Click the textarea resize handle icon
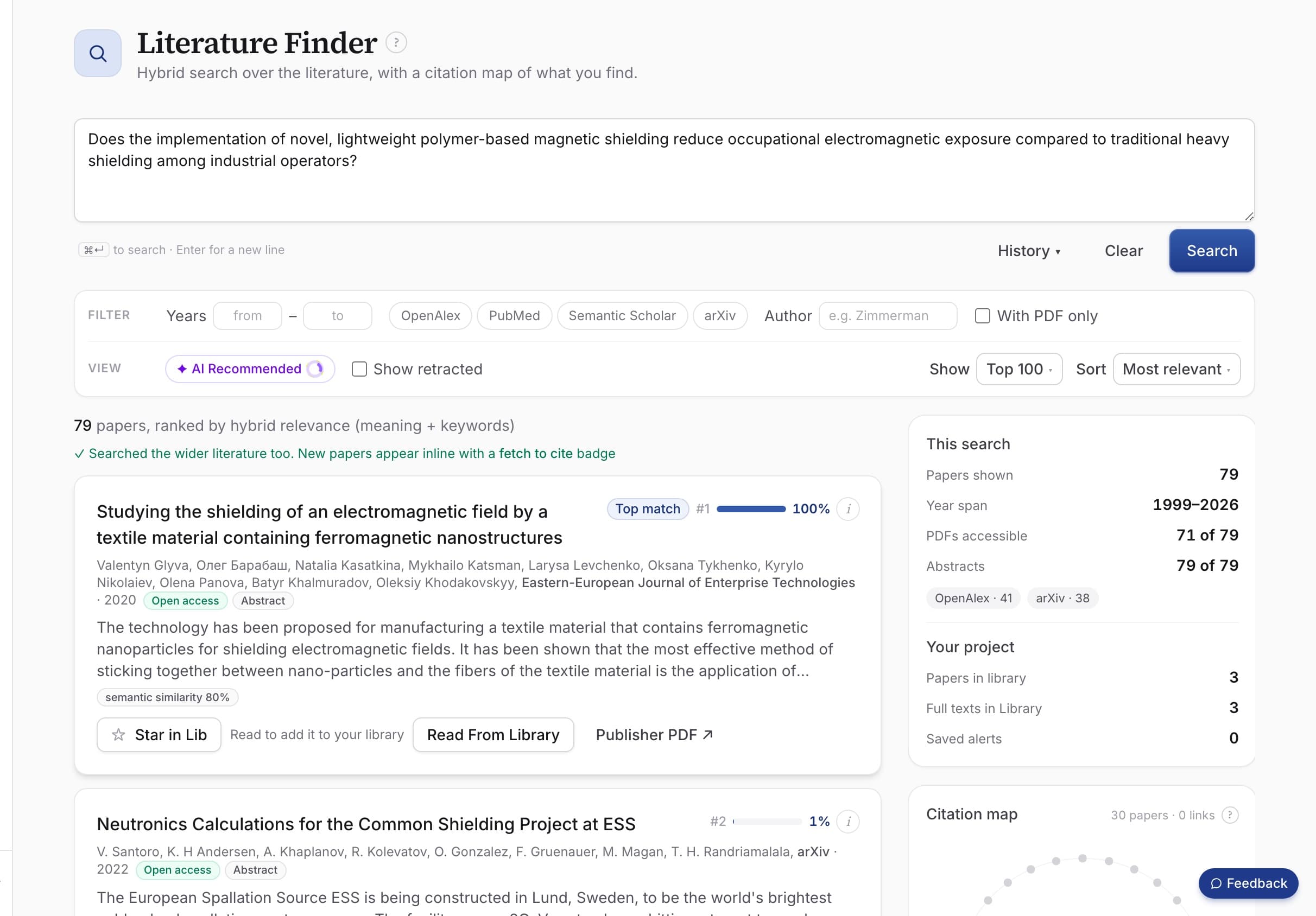The width and height of the screenshot is (1316, 916). pyautogui.click(x=1249, y=216)
